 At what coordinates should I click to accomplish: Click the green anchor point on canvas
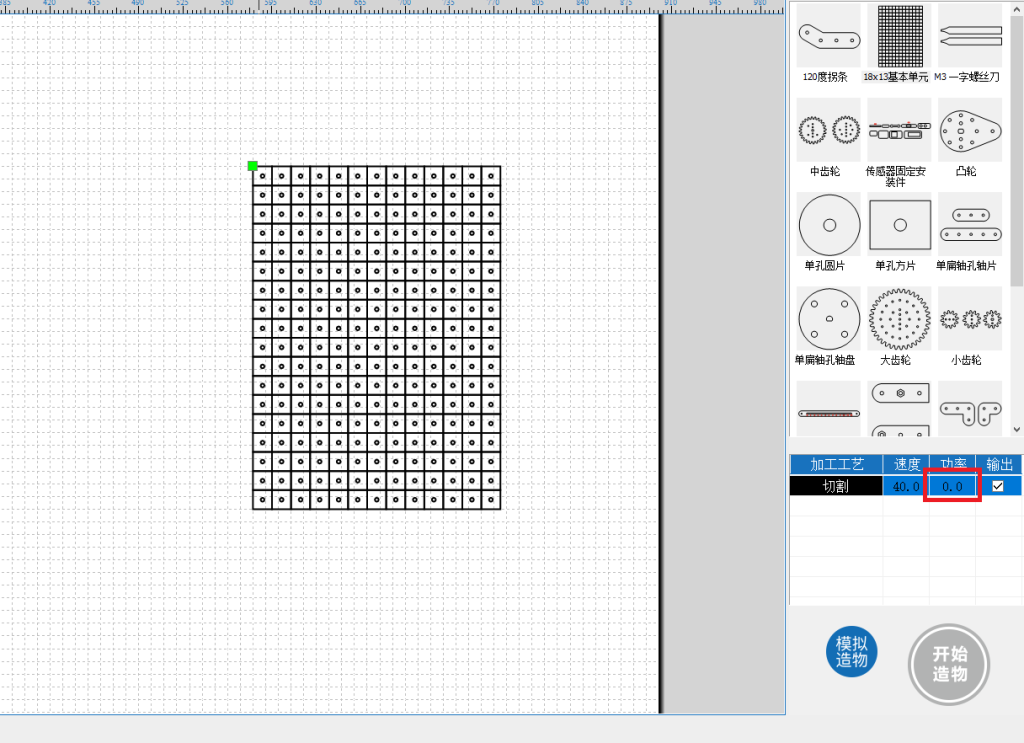253,166
